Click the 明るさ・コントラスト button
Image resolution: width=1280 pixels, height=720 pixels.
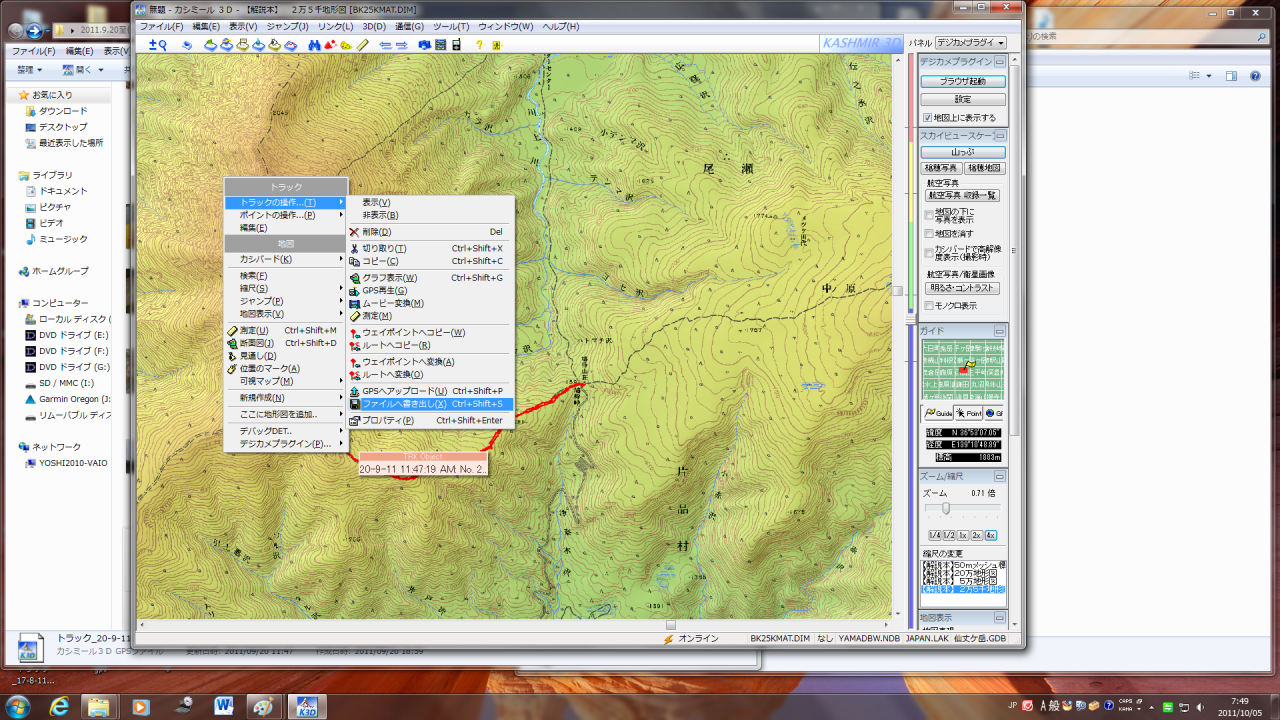point(963,288)
